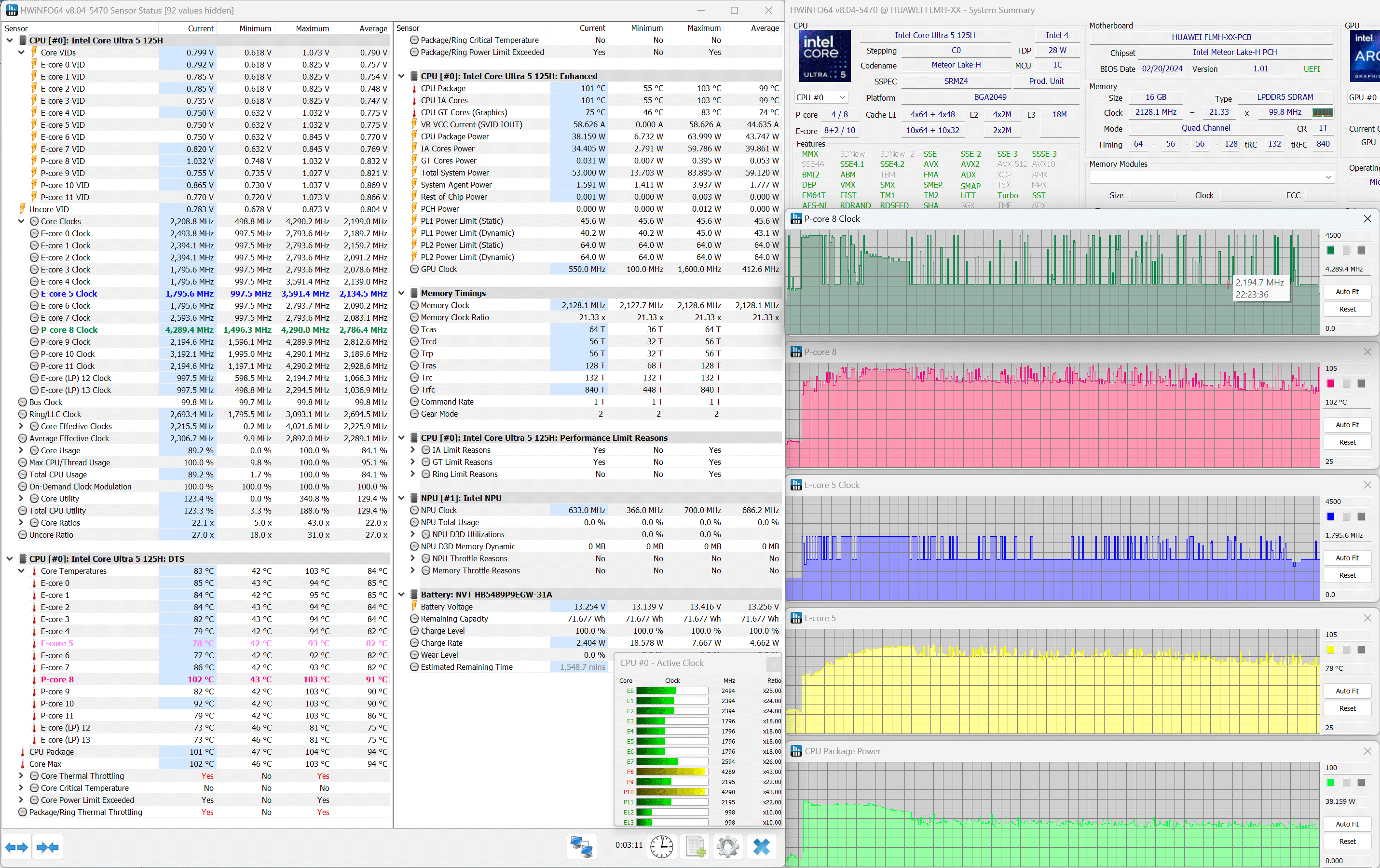Collapse the Core VIDs tree group
This screenshot has height=868, width=1380.
pos(21,53)
